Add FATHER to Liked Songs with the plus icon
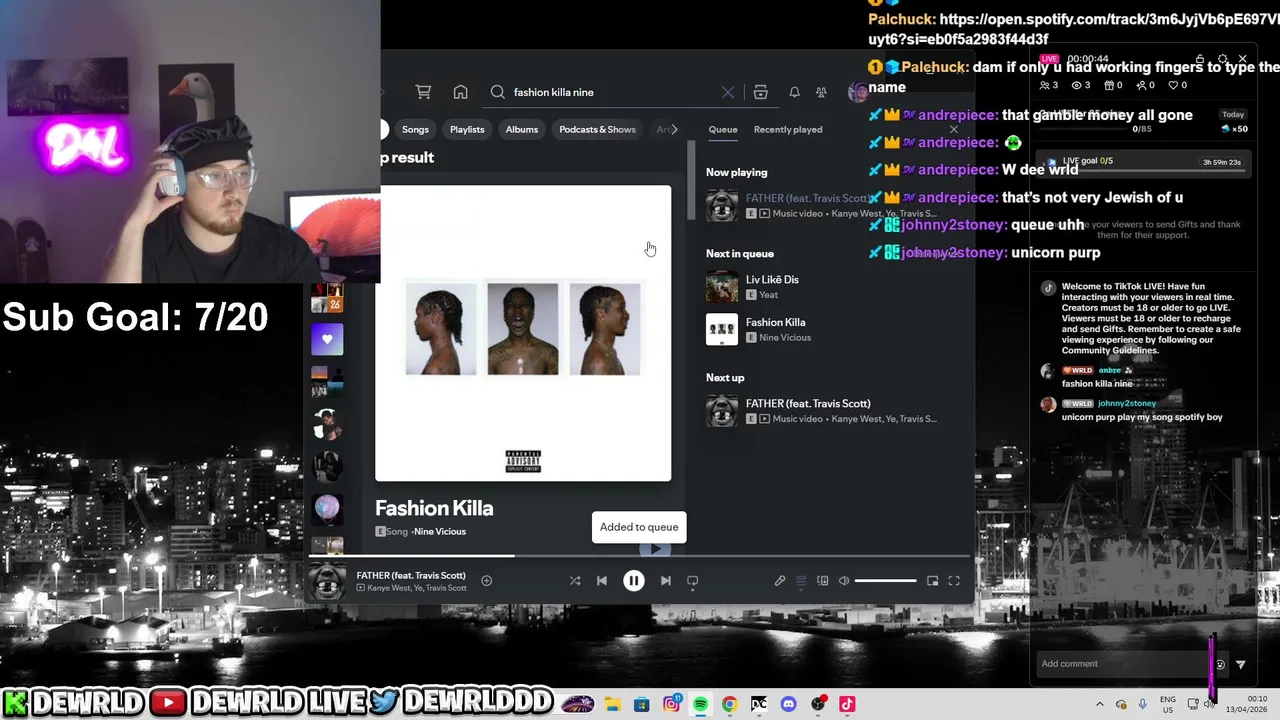This screenshot has width=1280, height=720. pyautogui.click(x=486, y=580)
